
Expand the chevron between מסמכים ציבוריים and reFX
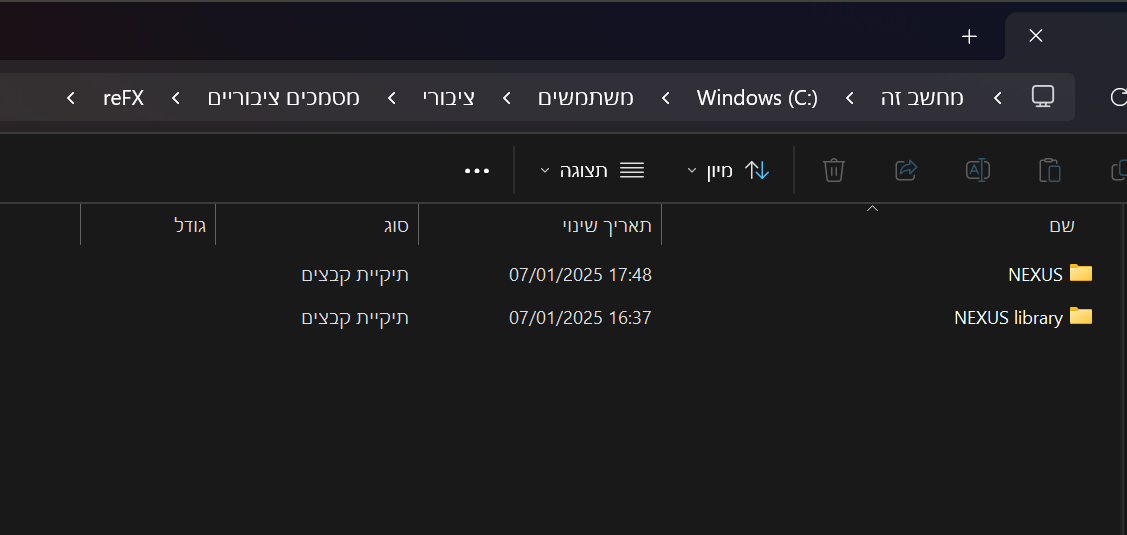point(176,98)
